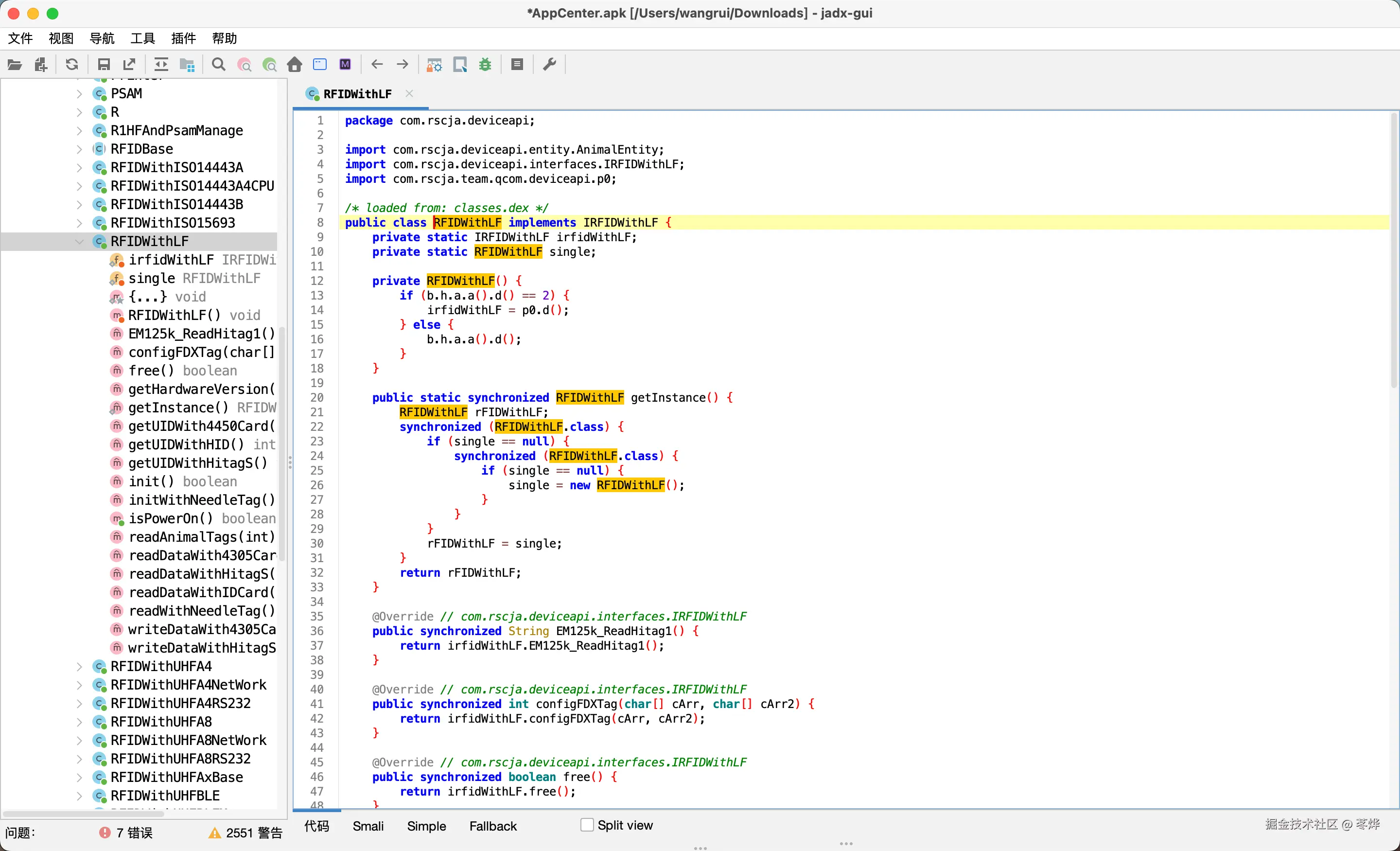The width and height of the screenshot is (1400, 851).
Task: Expand the PSAM class node
Action: pos(79,94)
